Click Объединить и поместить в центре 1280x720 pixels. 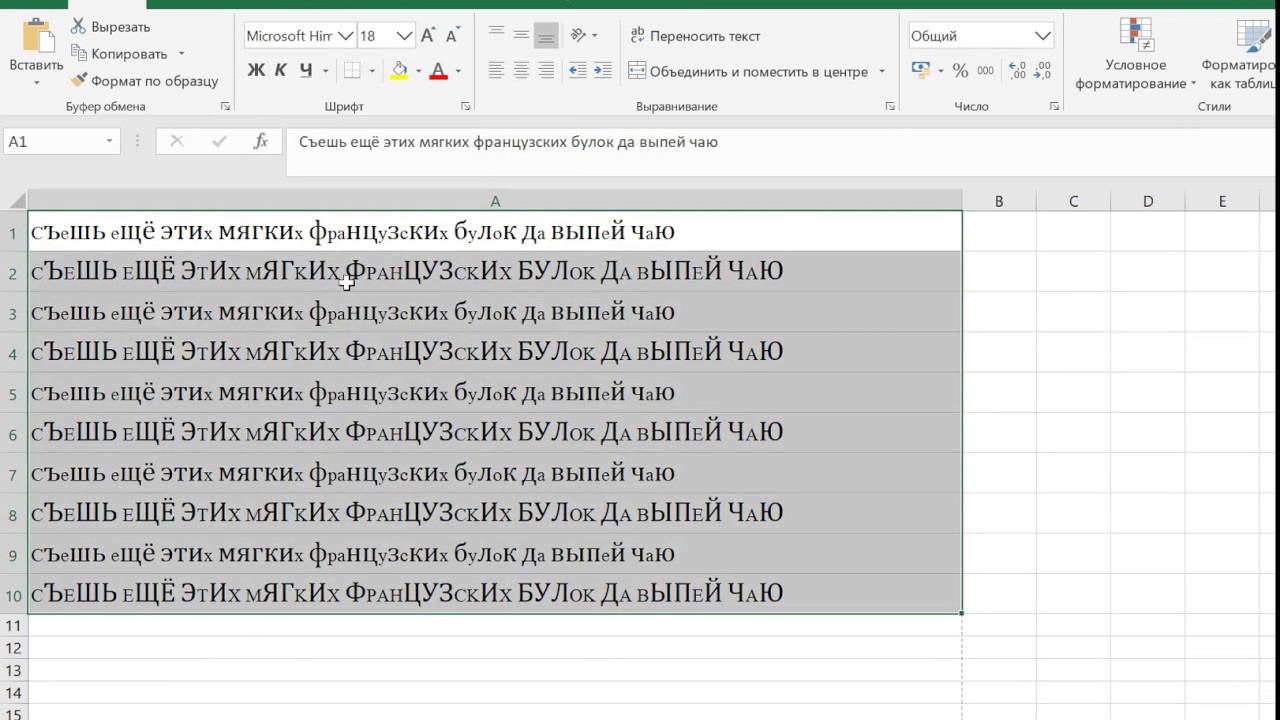point(748,71)
